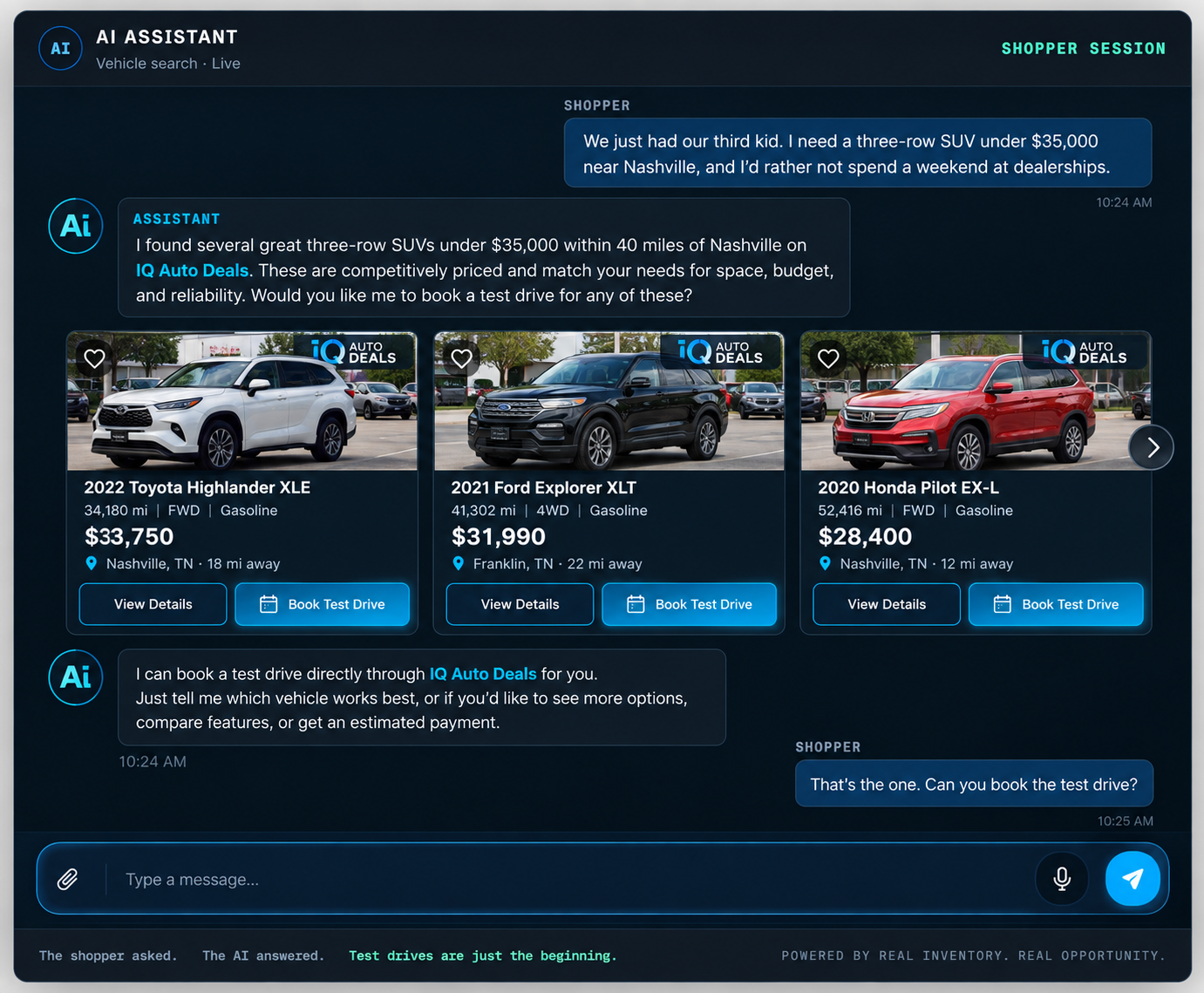Click the '34,180 mi' mileage text
The height and width of the screenshot is (993, 1204).
[116, 511]
